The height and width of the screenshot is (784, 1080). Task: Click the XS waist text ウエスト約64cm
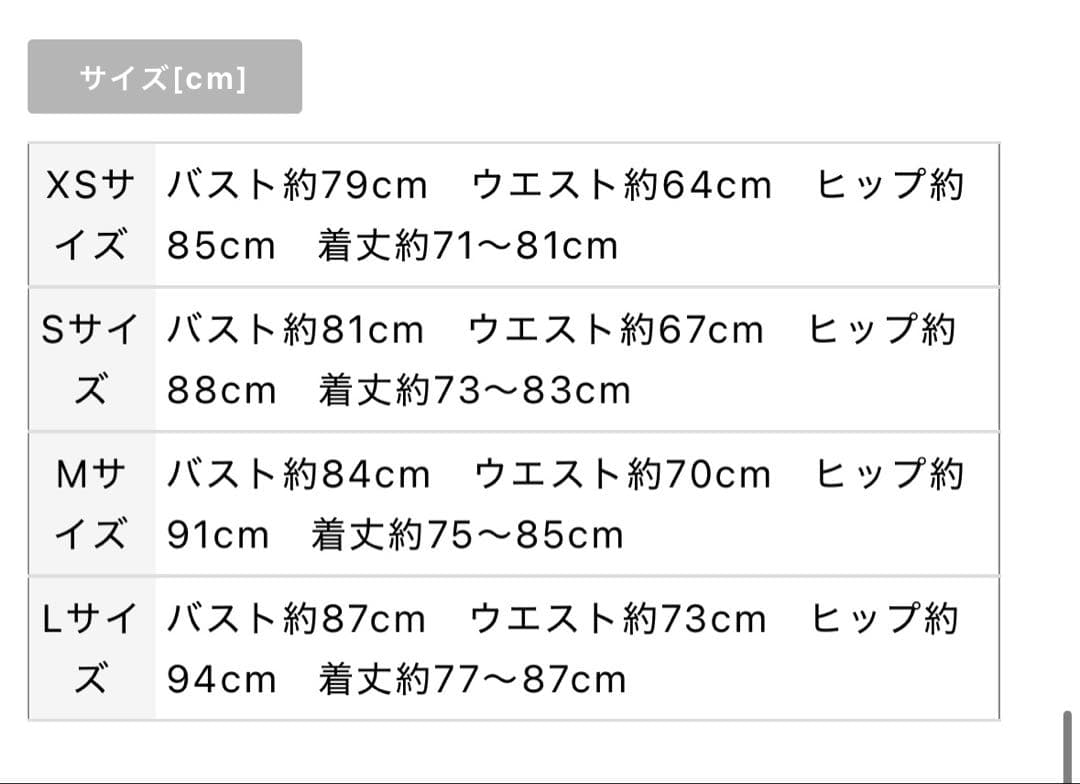(x=622, y=185)
